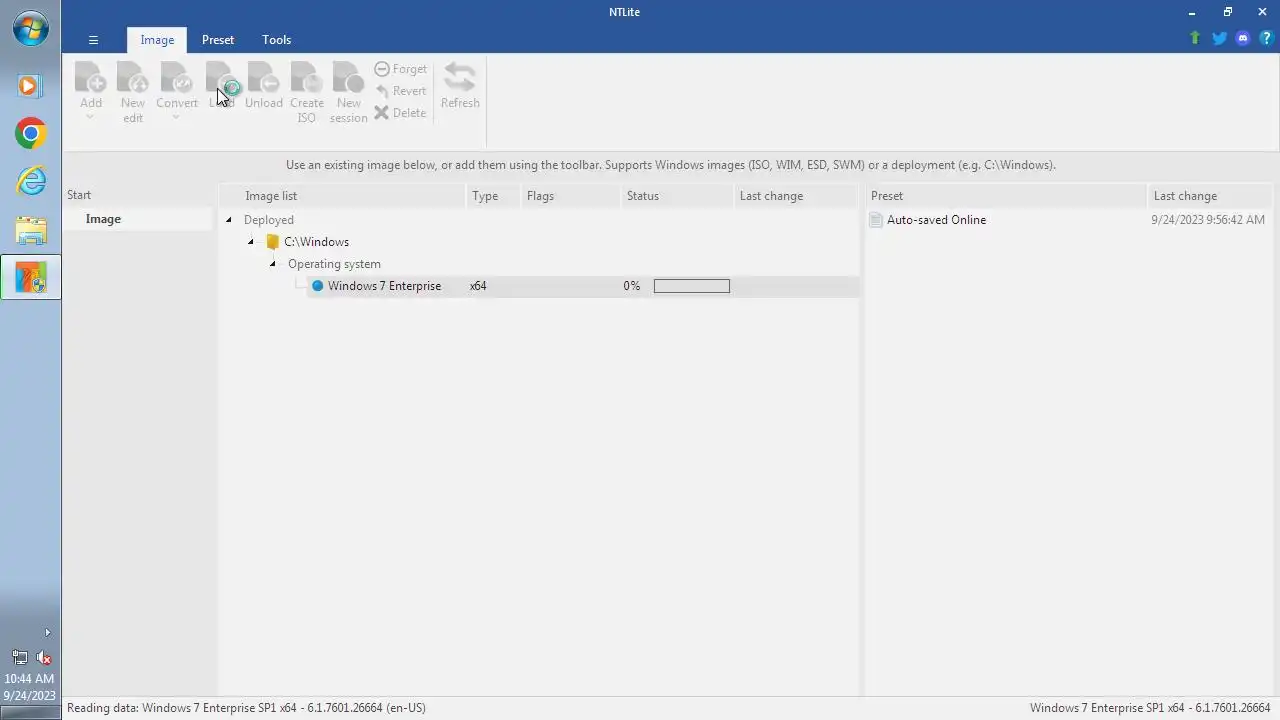Click the green update arrow icon
This screenshot has width=1280, height=720.
click(x=1195, y=38)
